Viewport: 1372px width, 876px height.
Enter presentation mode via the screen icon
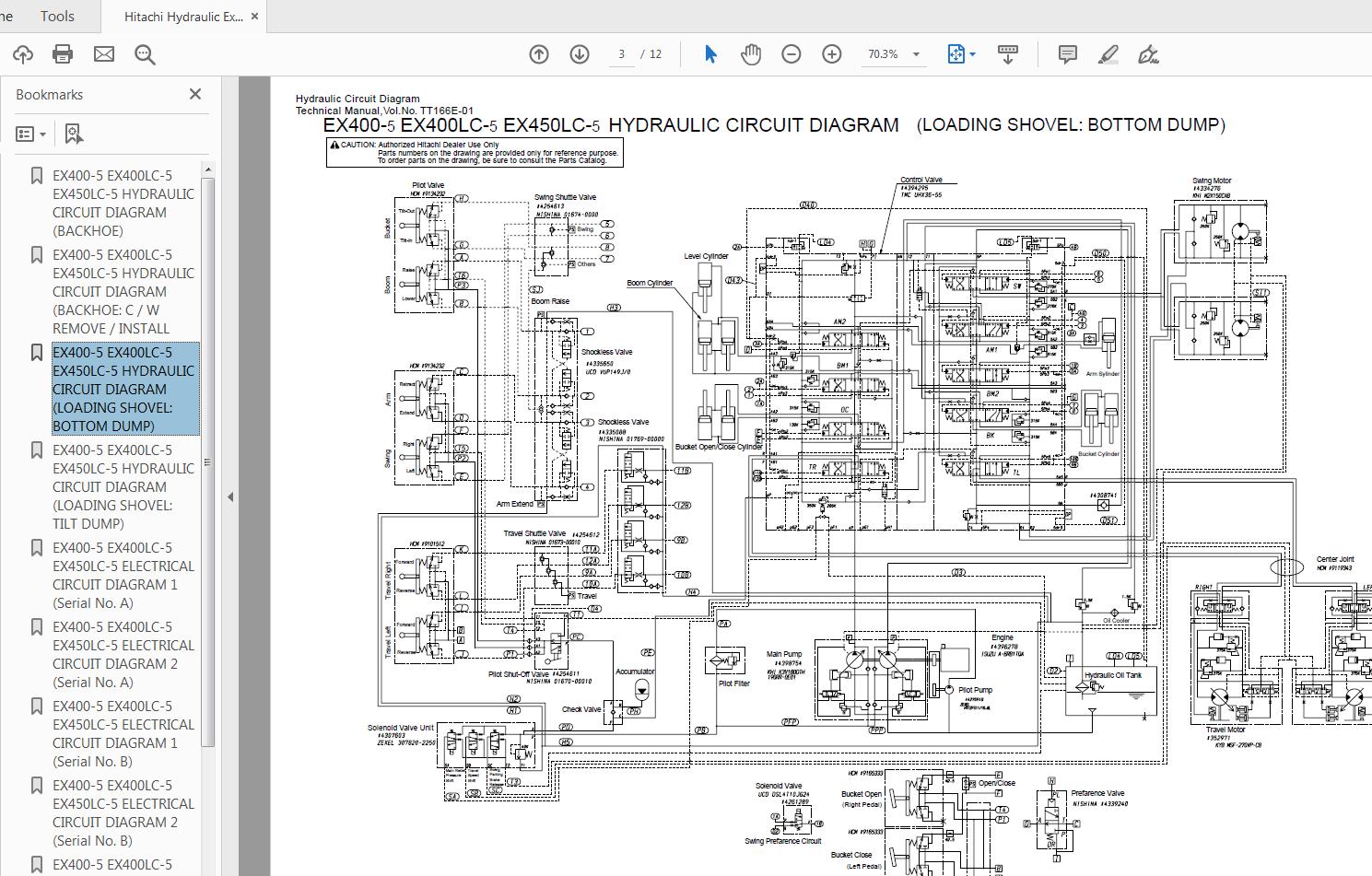(x=1008, y=53)
